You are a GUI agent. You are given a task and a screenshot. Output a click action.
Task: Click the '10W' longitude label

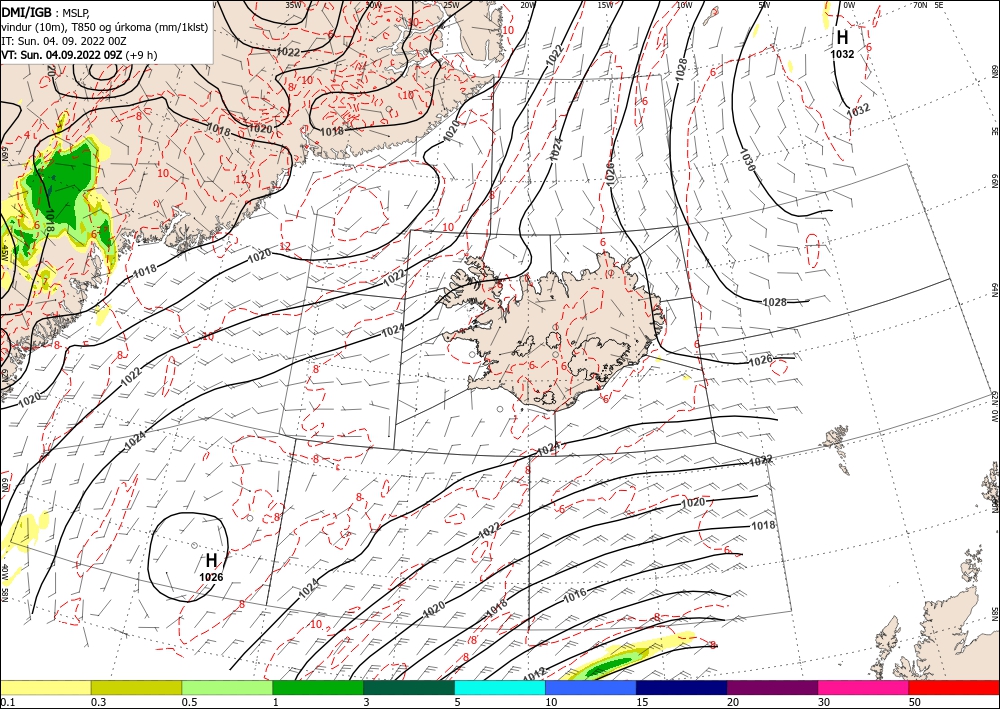tap(684, 5)
